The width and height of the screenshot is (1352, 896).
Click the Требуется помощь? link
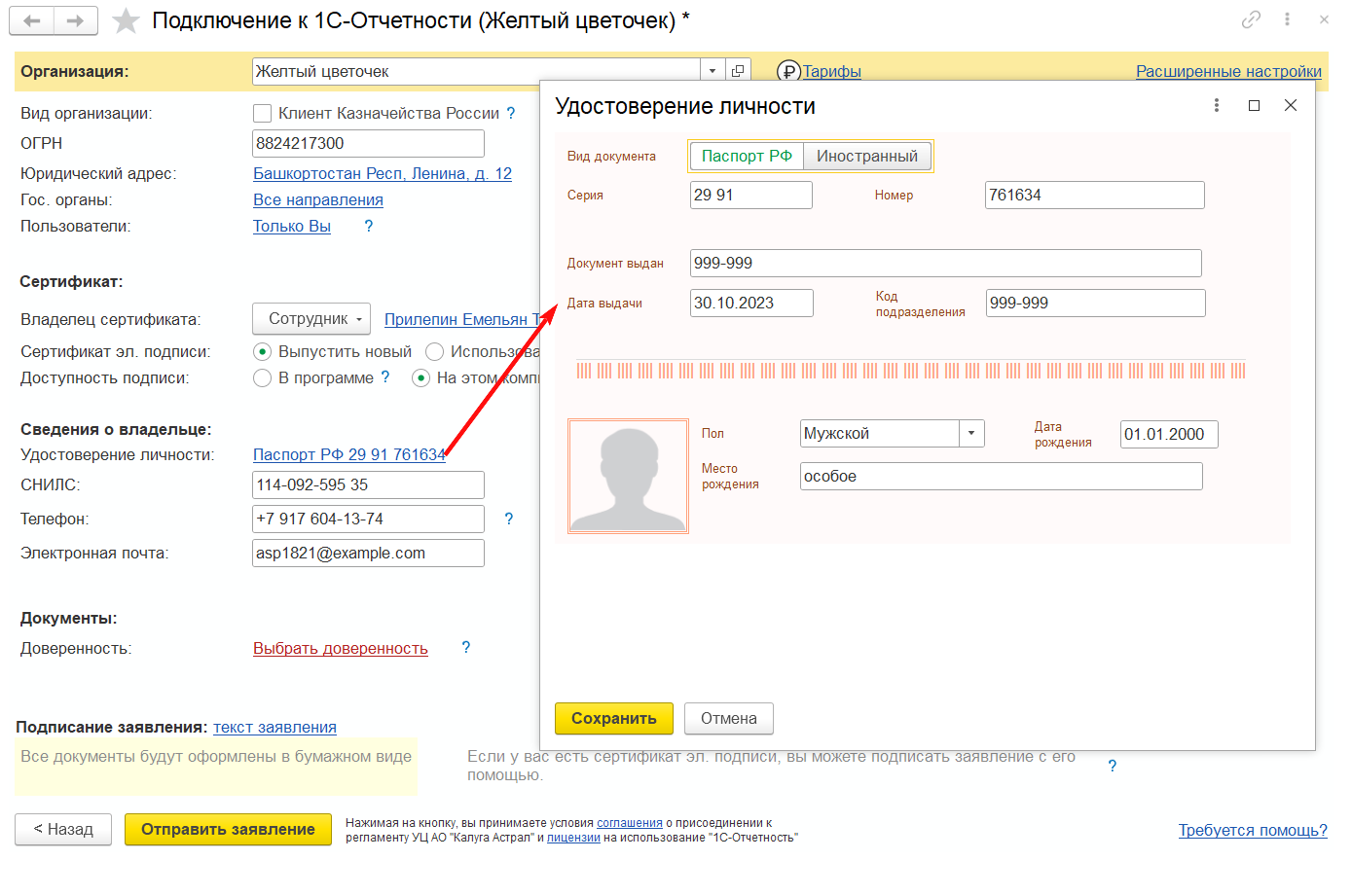pyautogui.click(x=1253, y=830)
